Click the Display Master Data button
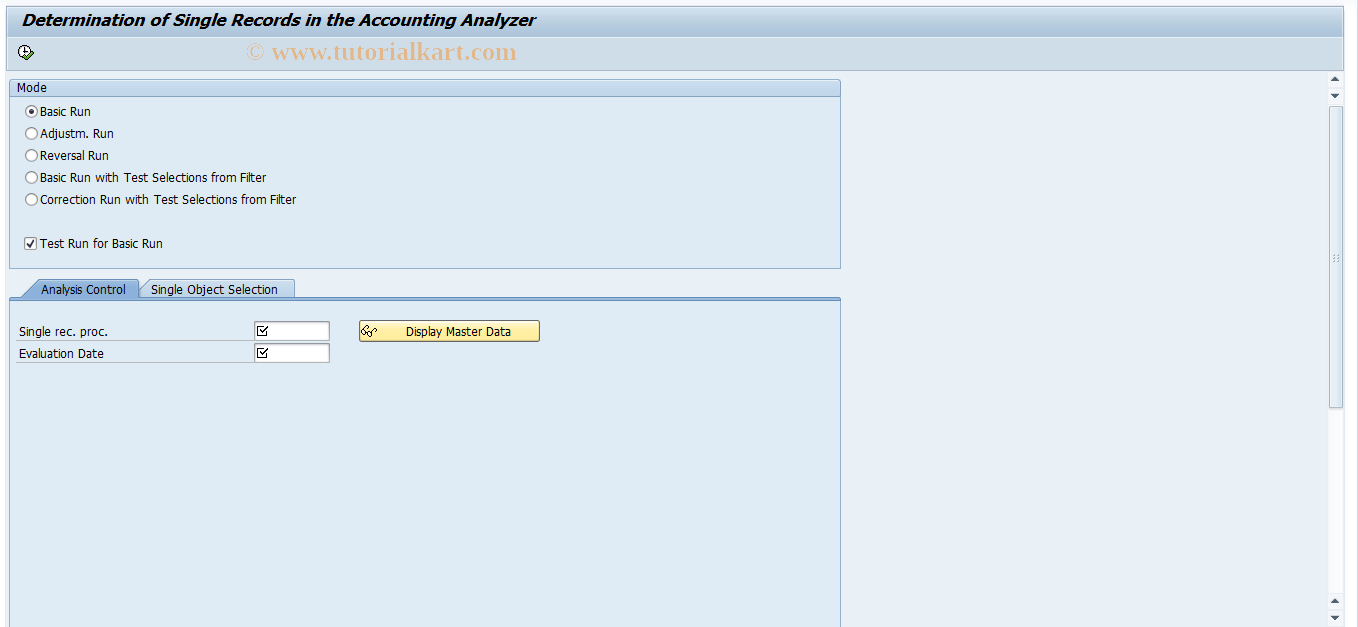This screenshot has height=627, width=1358. [x=449, y=331]
